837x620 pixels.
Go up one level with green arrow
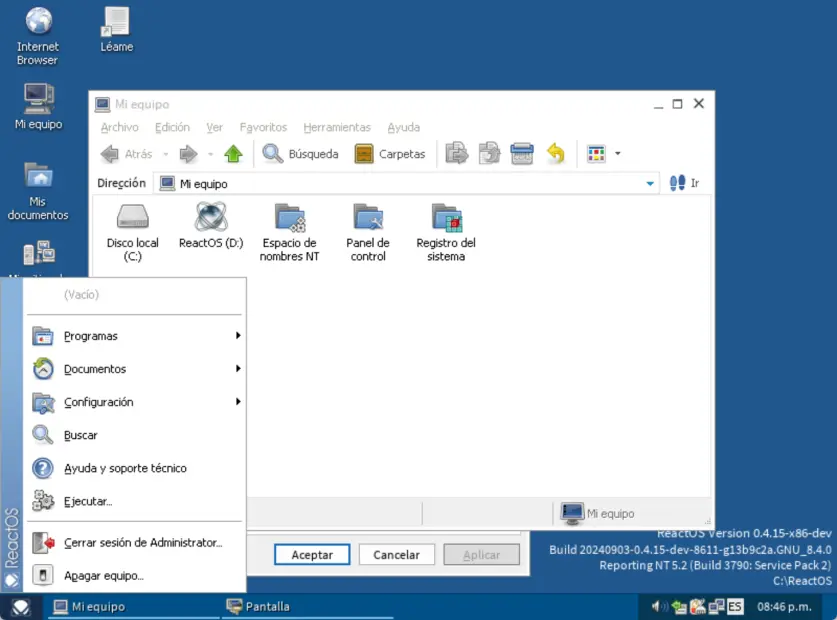(233, 154)
